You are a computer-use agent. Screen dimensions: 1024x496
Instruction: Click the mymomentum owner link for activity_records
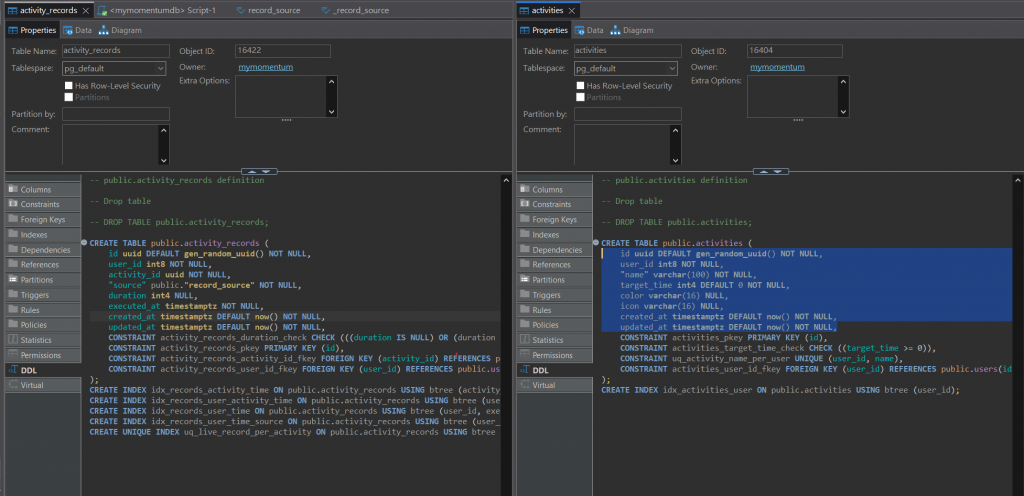(x=265, y=67)
